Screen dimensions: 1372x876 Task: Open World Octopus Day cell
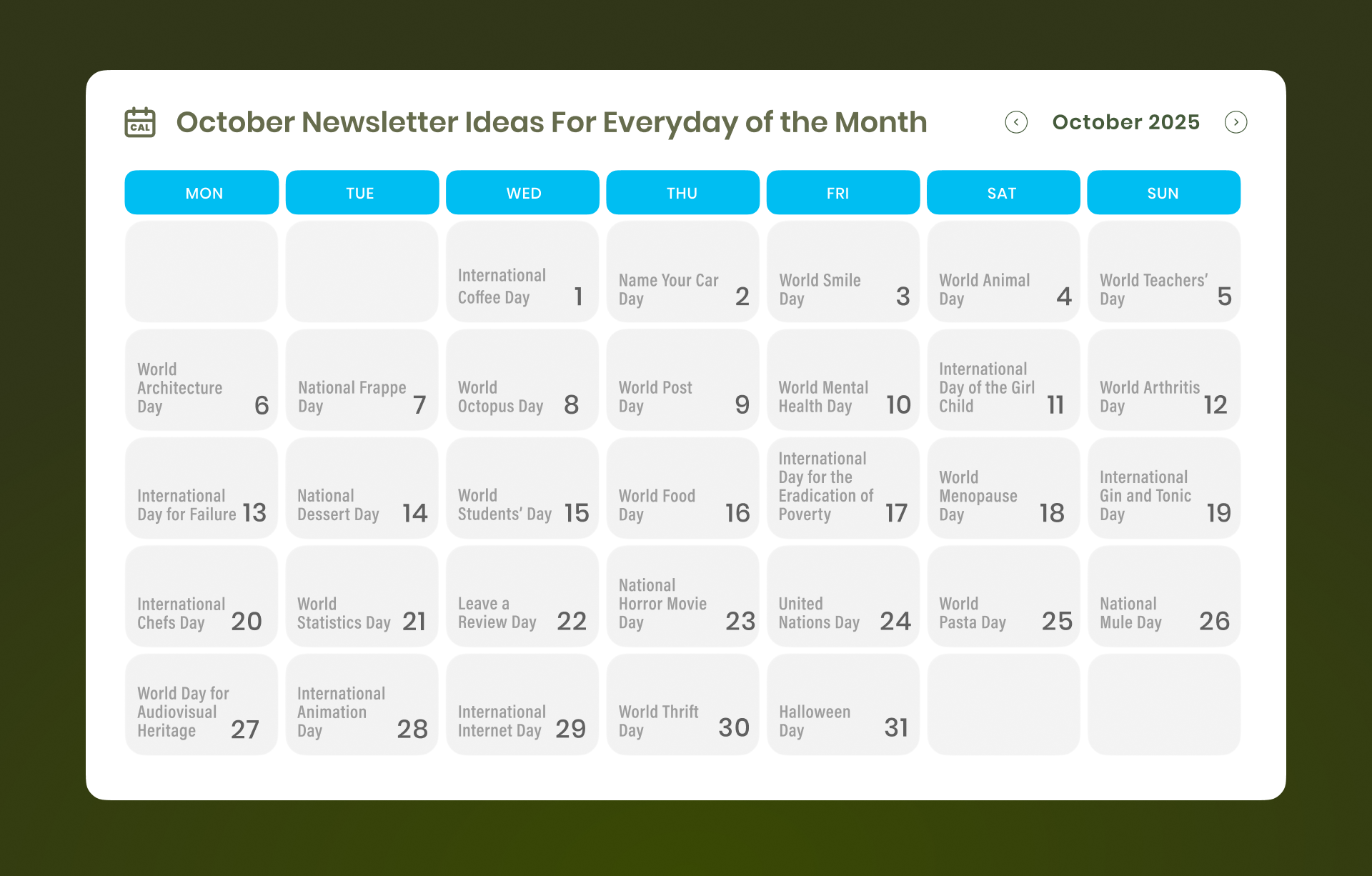point(522,379)
